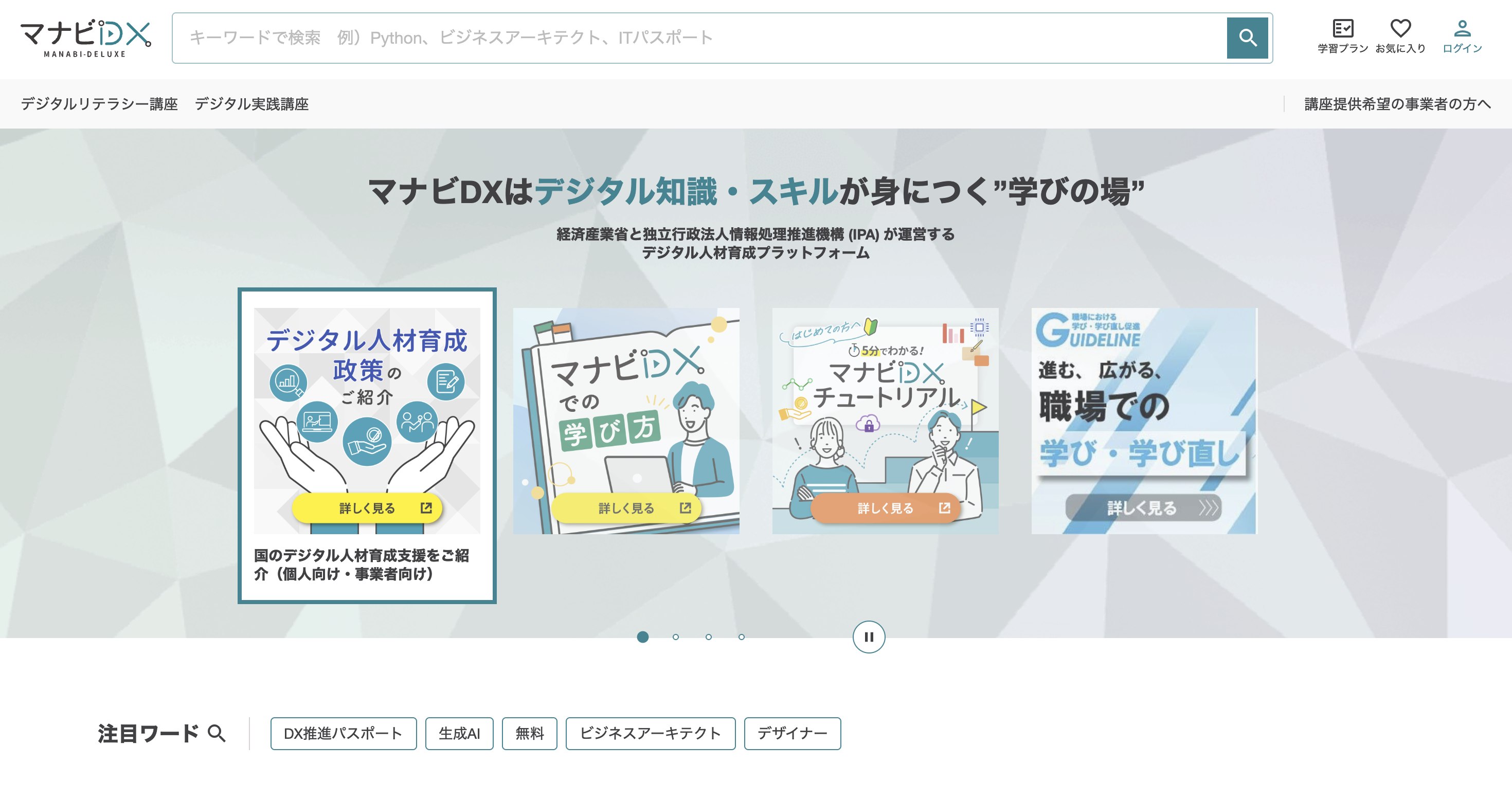Viewport: 1512px width, 800px height.
Task: Click the external-link icon on デジタル人材育成政策 banner
Action: tap(427, 508)
